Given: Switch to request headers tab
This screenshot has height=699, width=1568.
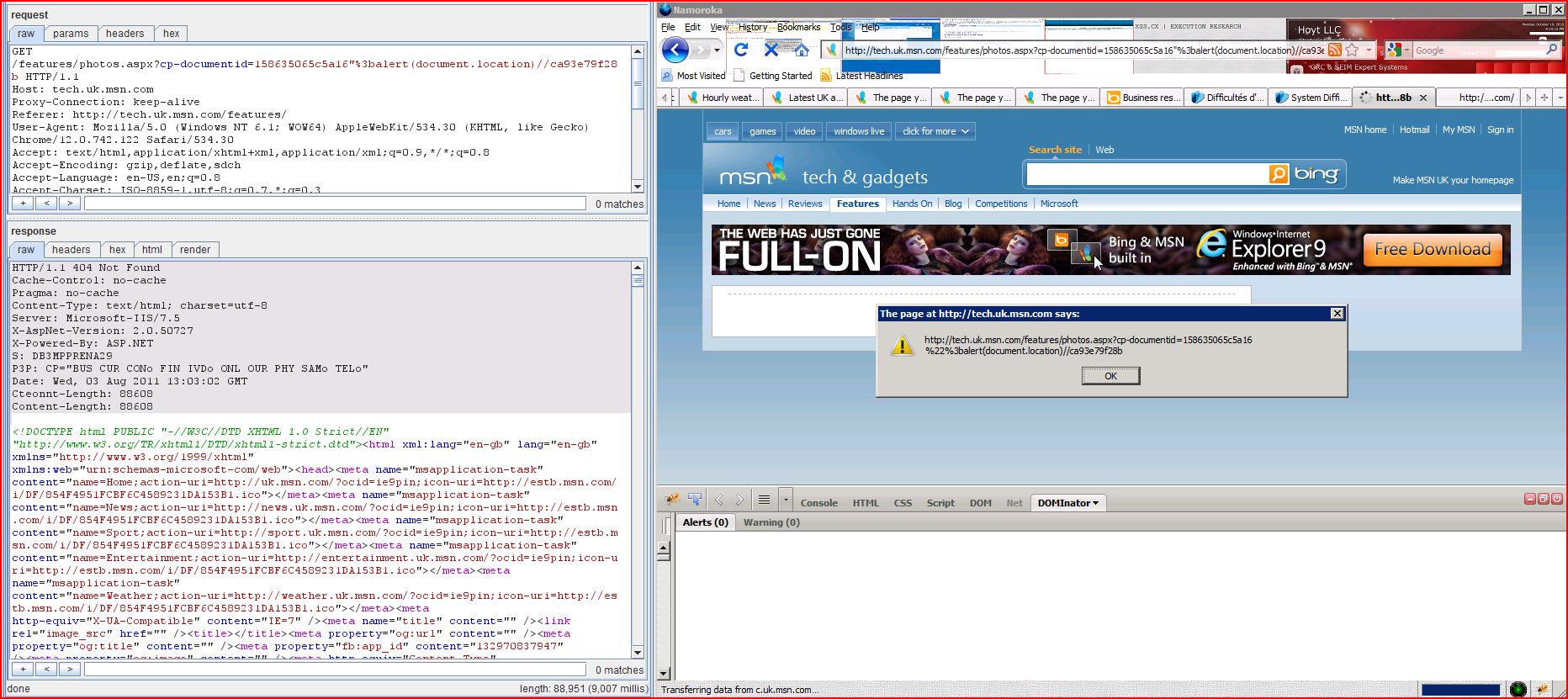Looking at the screenshot, I should pos(124,34).
